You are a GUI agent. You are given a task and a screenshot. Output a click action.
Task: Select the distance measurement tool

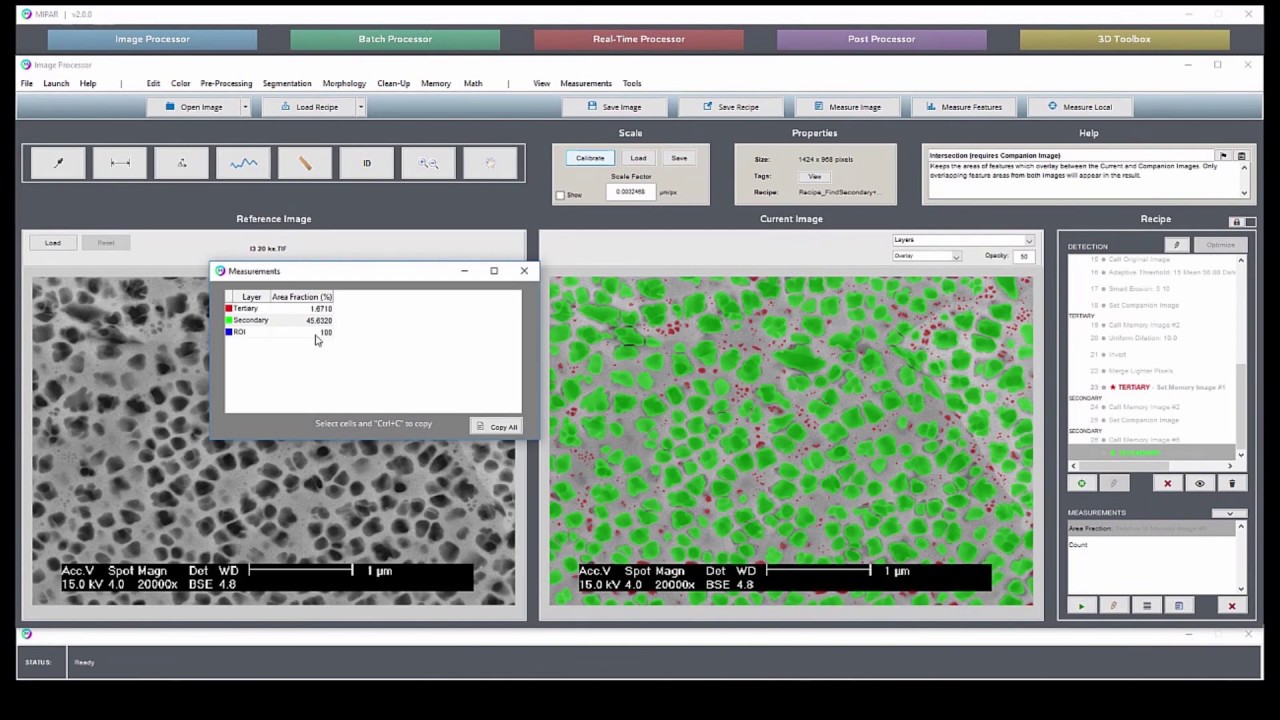click(120, 163)
